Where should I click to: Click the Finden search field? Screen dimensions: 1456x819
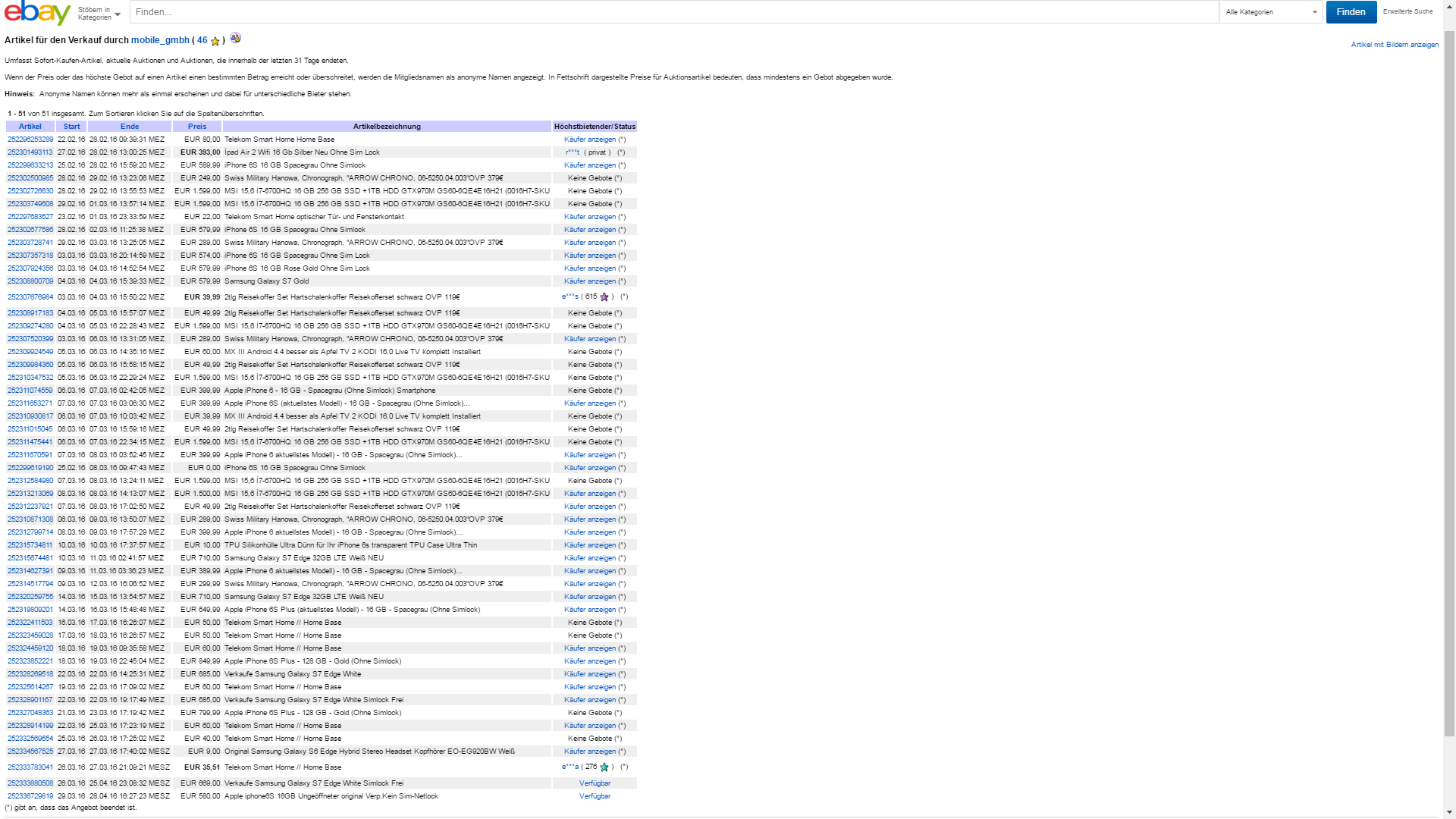pos(674,12)
